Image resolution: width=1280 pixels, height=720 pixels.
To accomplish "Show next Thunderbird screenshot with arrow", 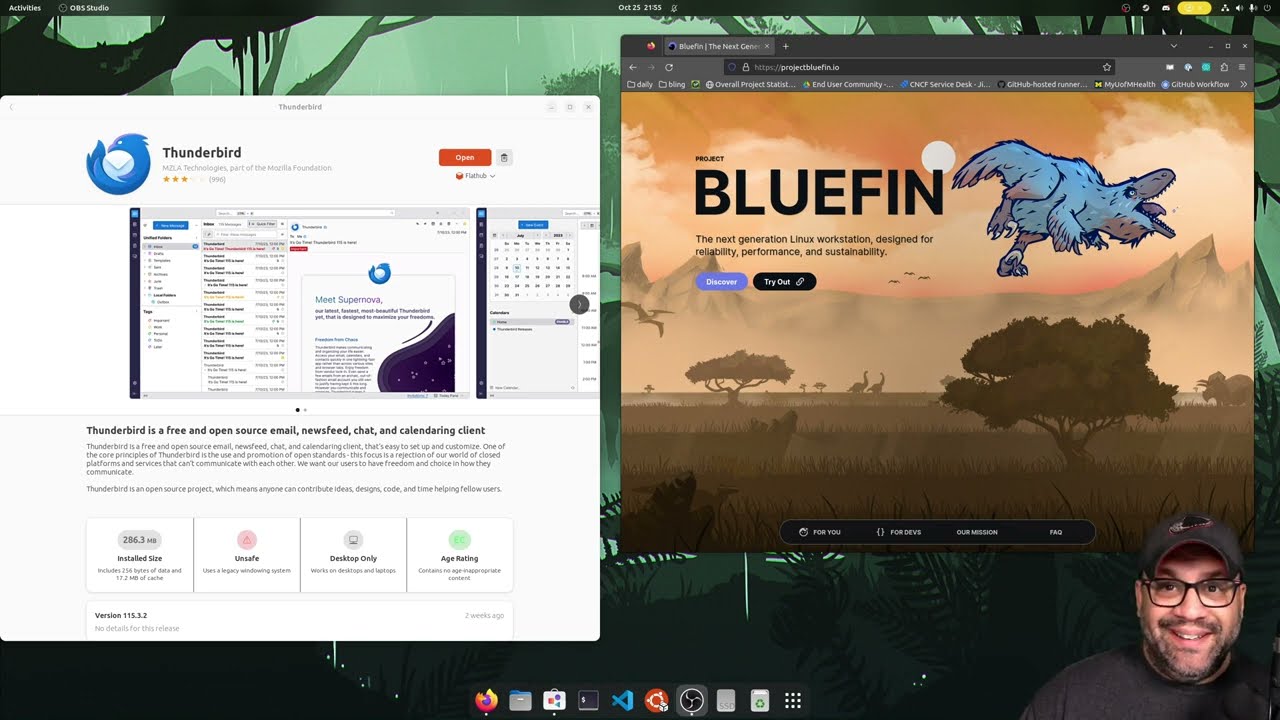I will [579, 304].
